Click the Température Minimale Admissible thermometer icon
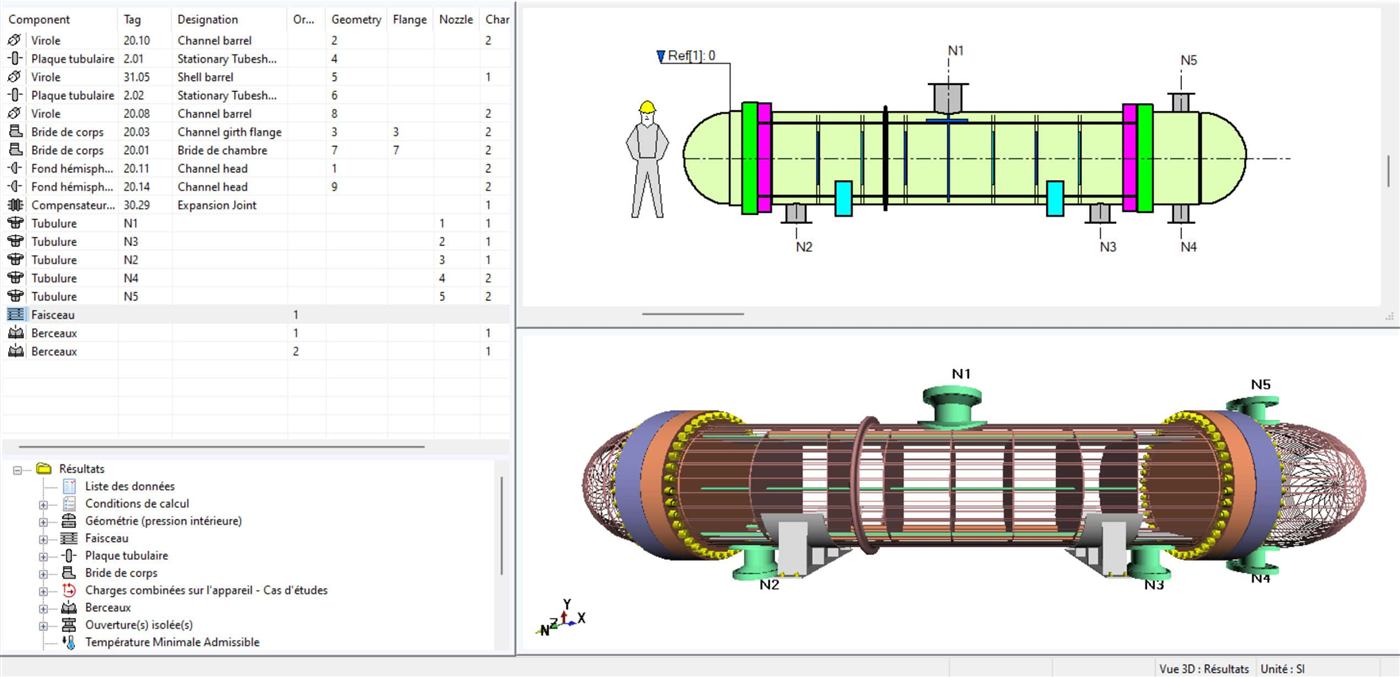This screenshot has height=677, width=1400. click(69, 642)
